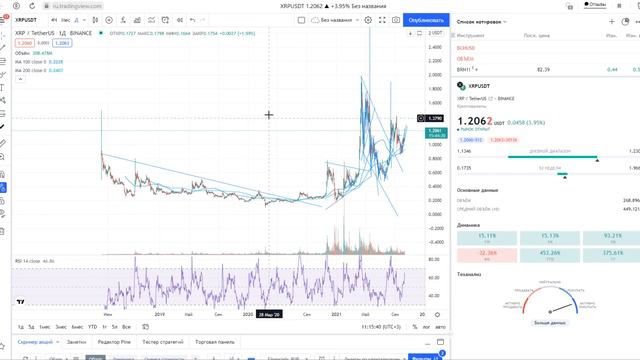This screenshot has height=360, width=640.
Task: Switch to the 'Тестер стратегий' tab
Action: tap(163, 342)
